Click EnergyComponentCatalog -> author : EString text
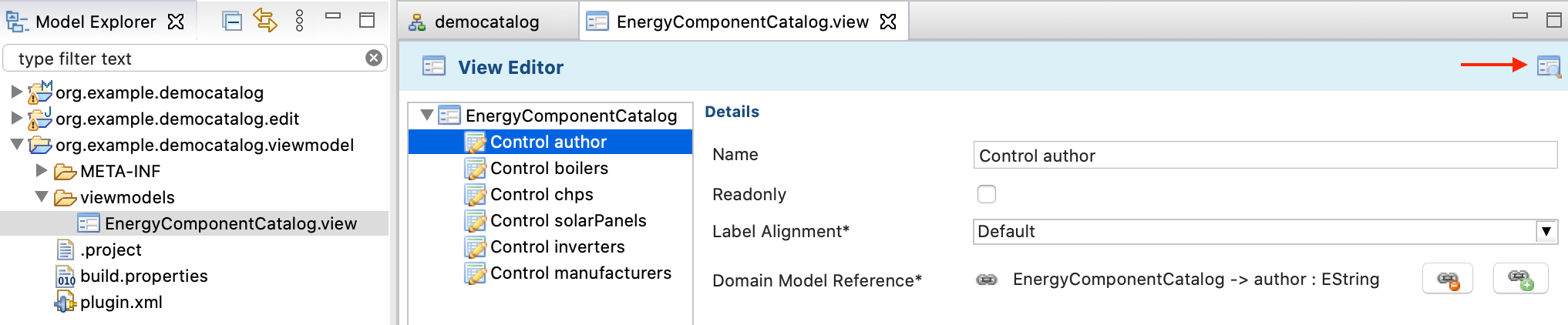Viewport: 1568px width, 325px height. [x=1196, y=279]
